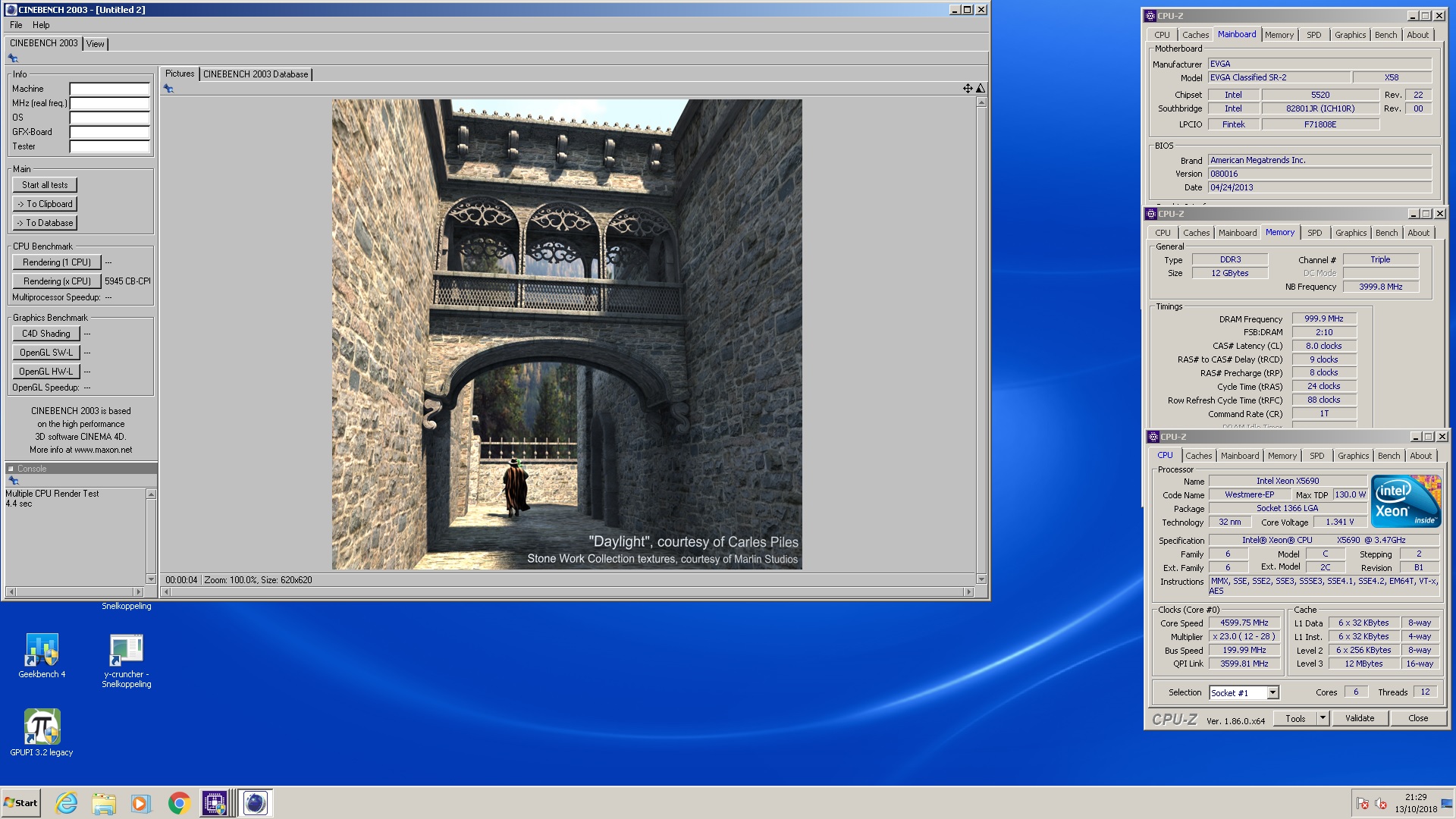Run Rendering (1 CPU) benchmark
Viewport: 1456px width, 819px height.
click(x=57, y=262)
